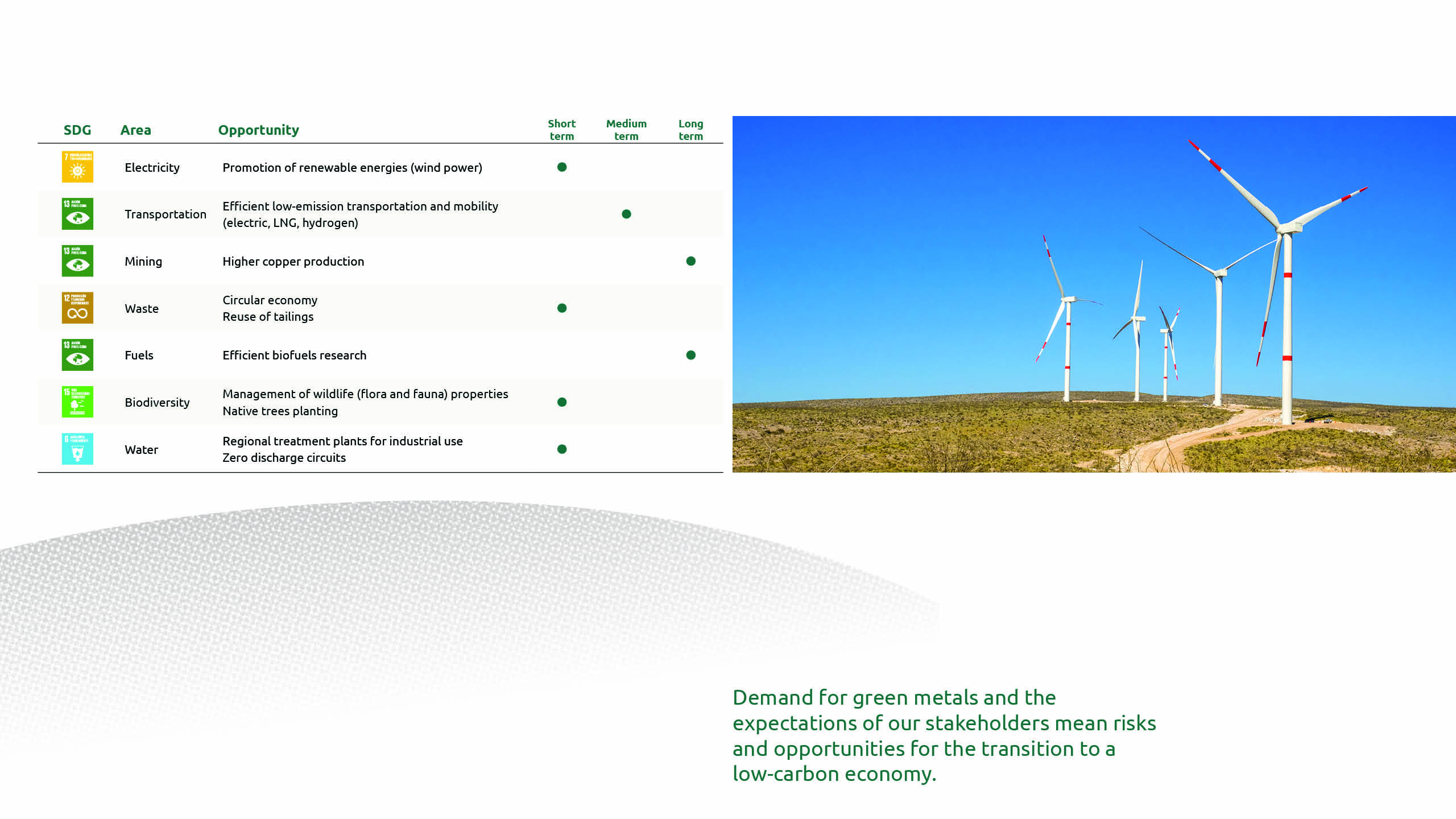Click the medium-term dot in the Transportation row
The image size is (1456, 819).
pos(626,214)
